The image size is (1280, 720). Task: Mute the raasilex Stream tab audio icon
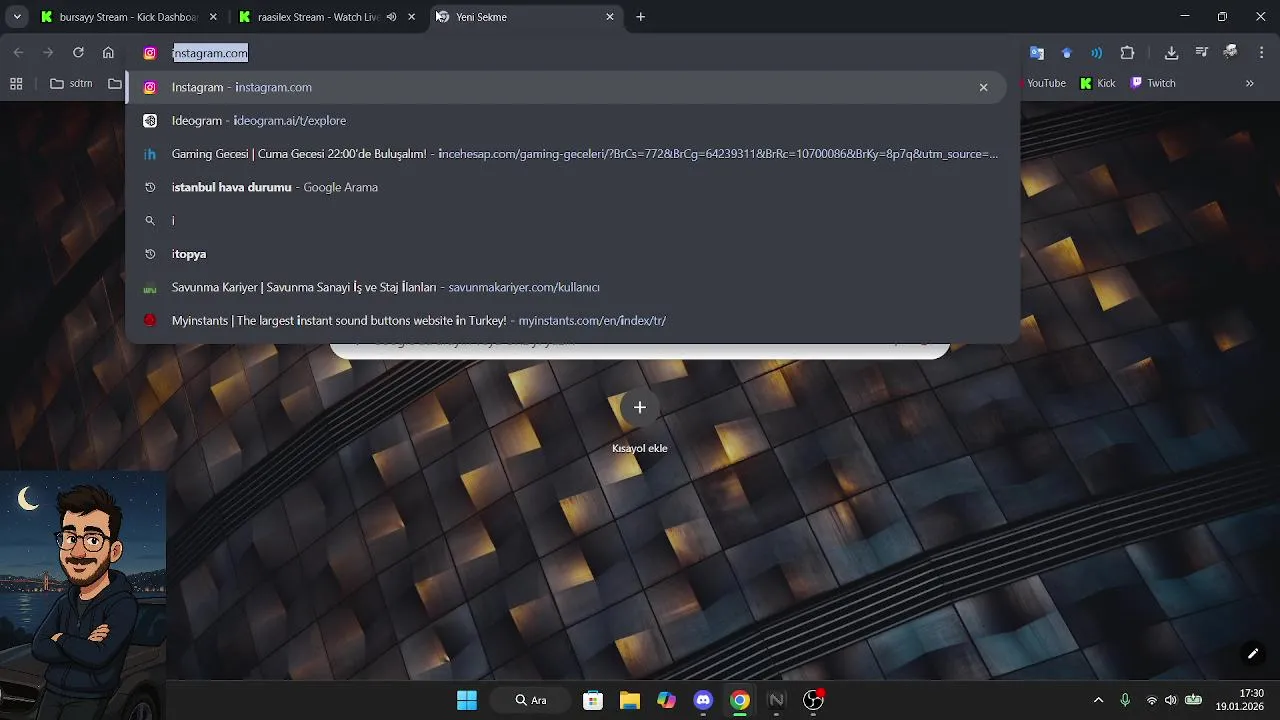(x=392, y=17)
